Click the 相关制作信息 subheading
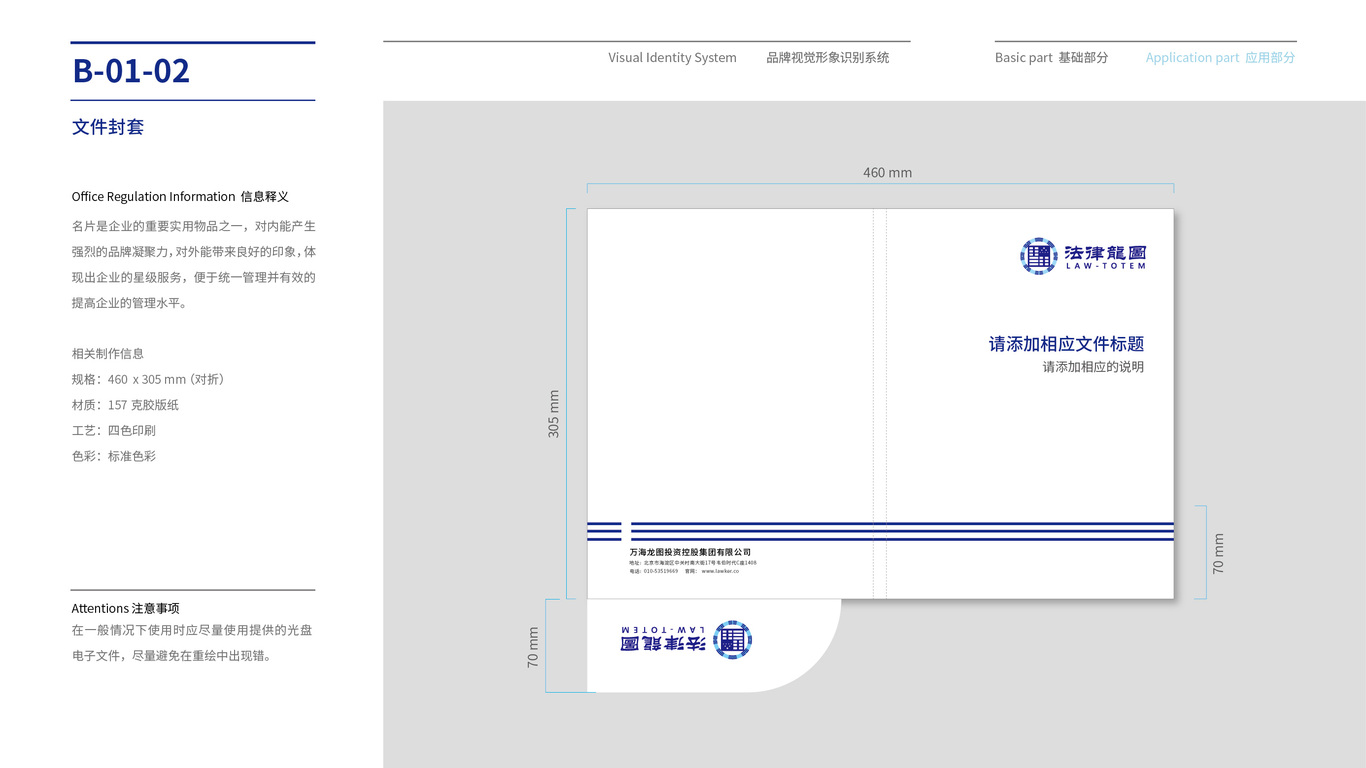 tap(108, 354)
